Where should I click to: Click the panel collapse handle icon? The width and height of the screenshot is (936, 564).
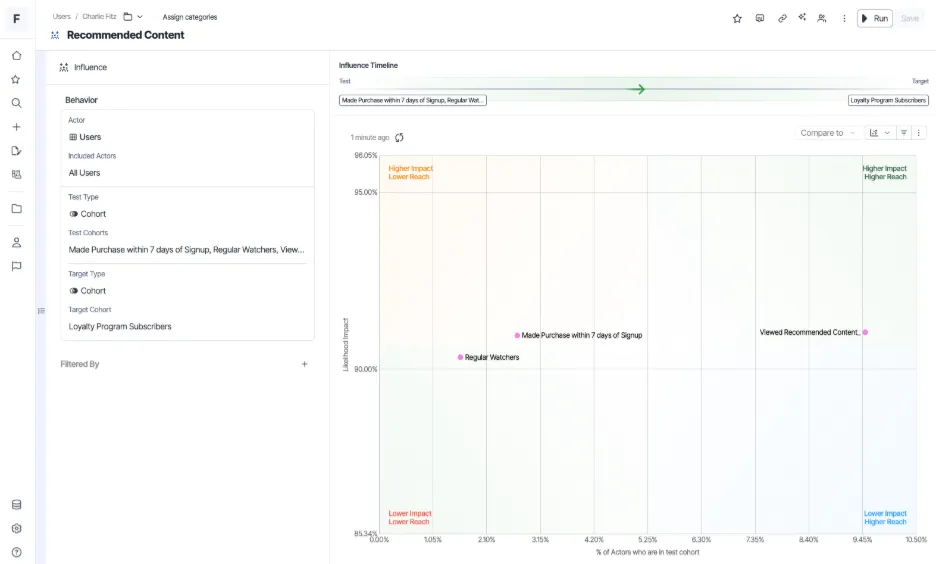click(x=41, y=311)
